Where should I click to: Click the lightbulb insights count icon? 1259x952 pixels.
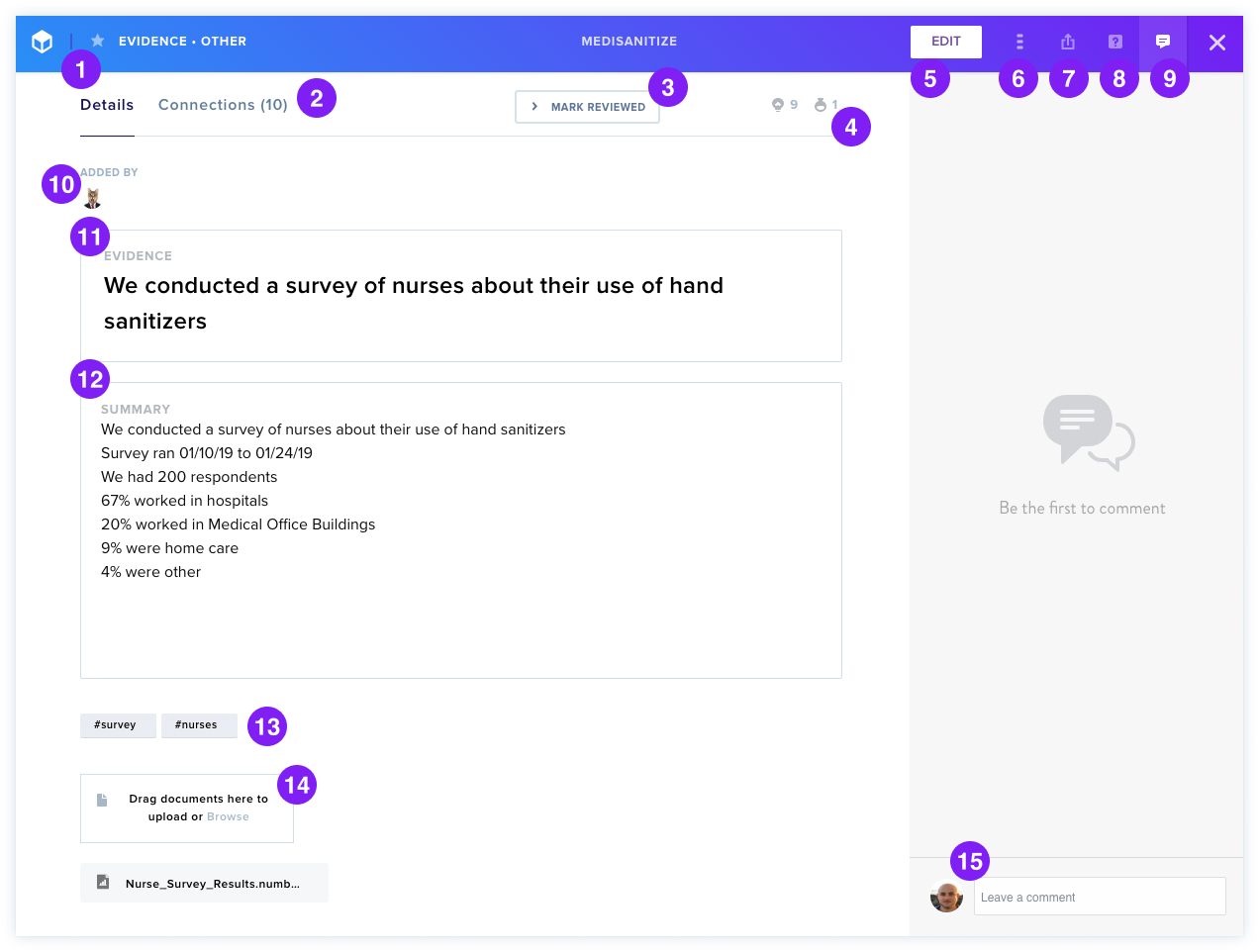coord(778,105)
